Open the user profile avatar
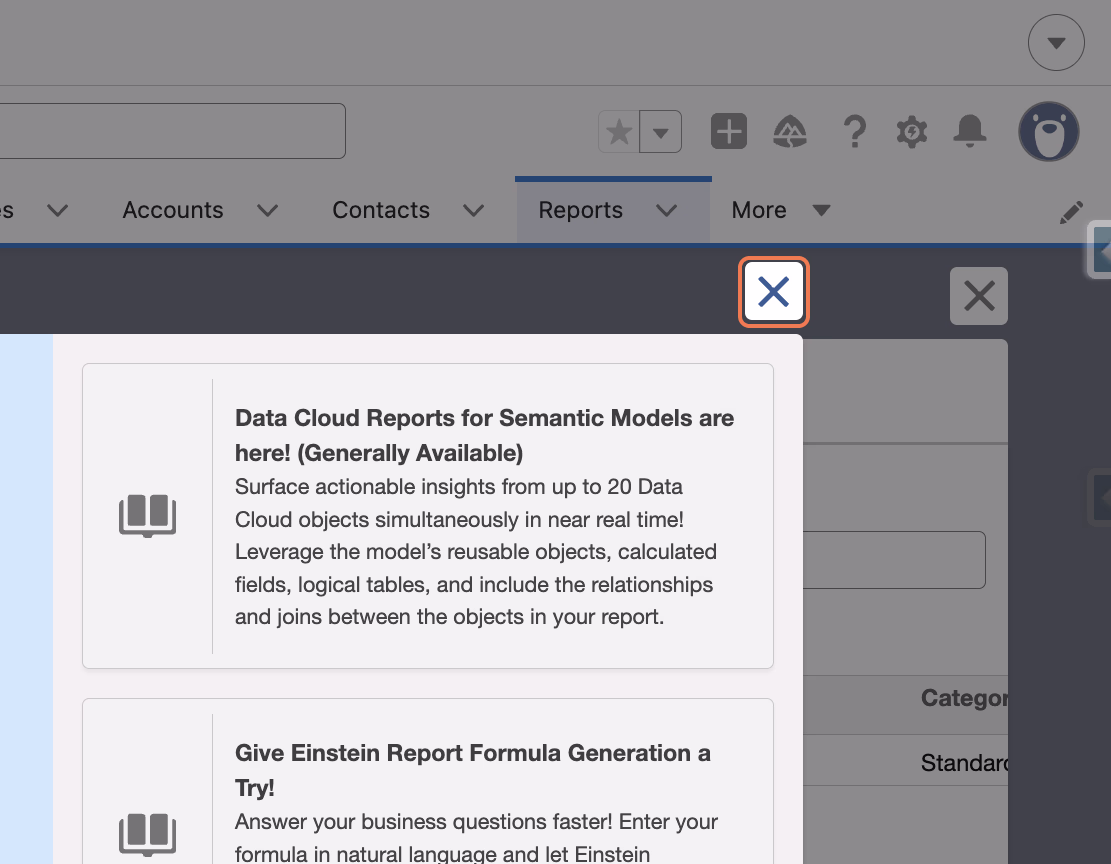The width and height of the screenshot is (1111, 864). (1049, 131)
